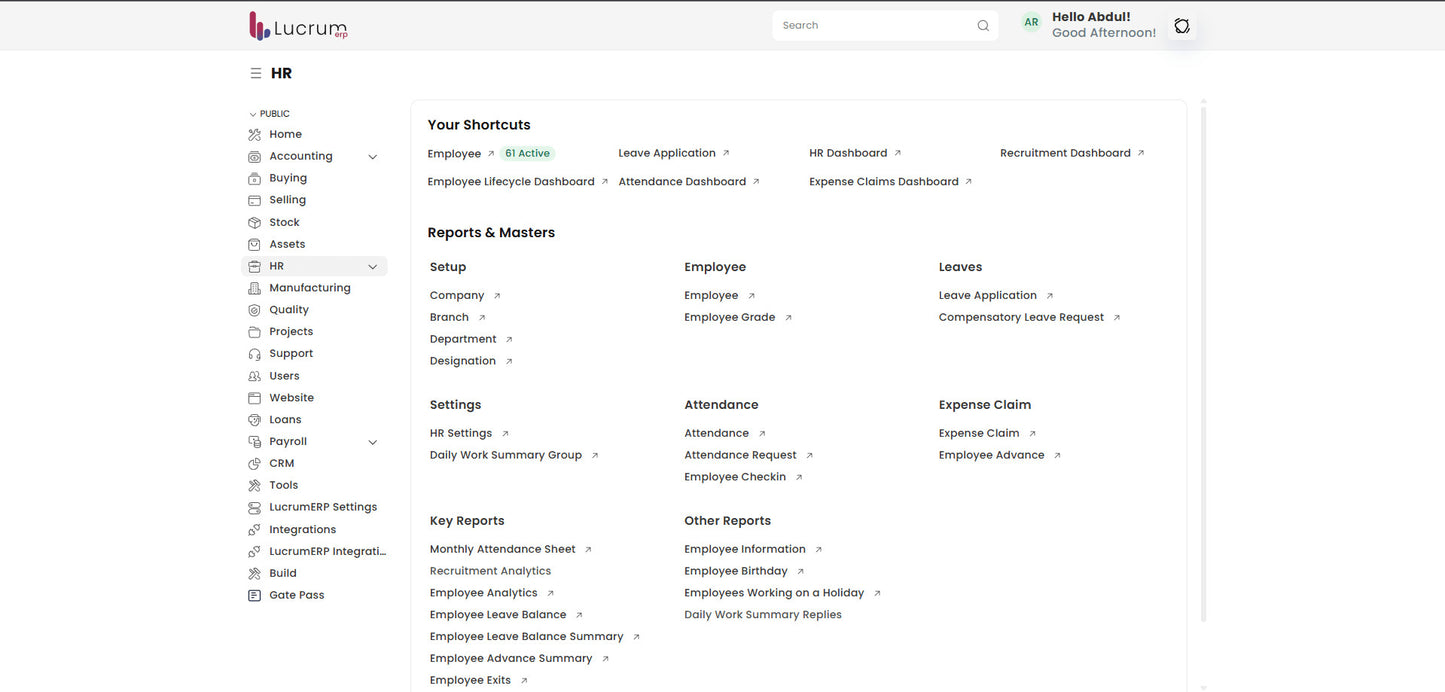Click inside the Search field
Viewport: 1445px width, 692px height.
point(870,25)
